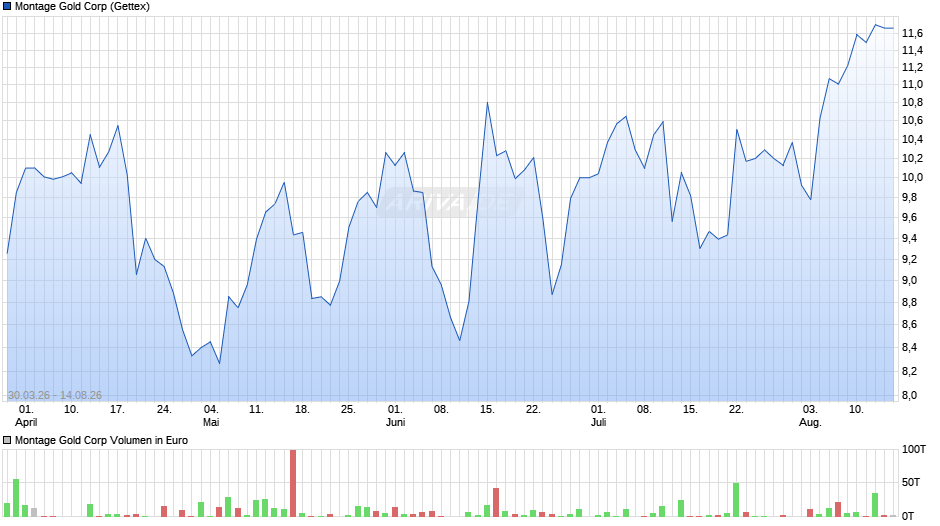
Task: Click the y-axis label '10,6'
Action: pyautogui.click(x=912, y=121)
